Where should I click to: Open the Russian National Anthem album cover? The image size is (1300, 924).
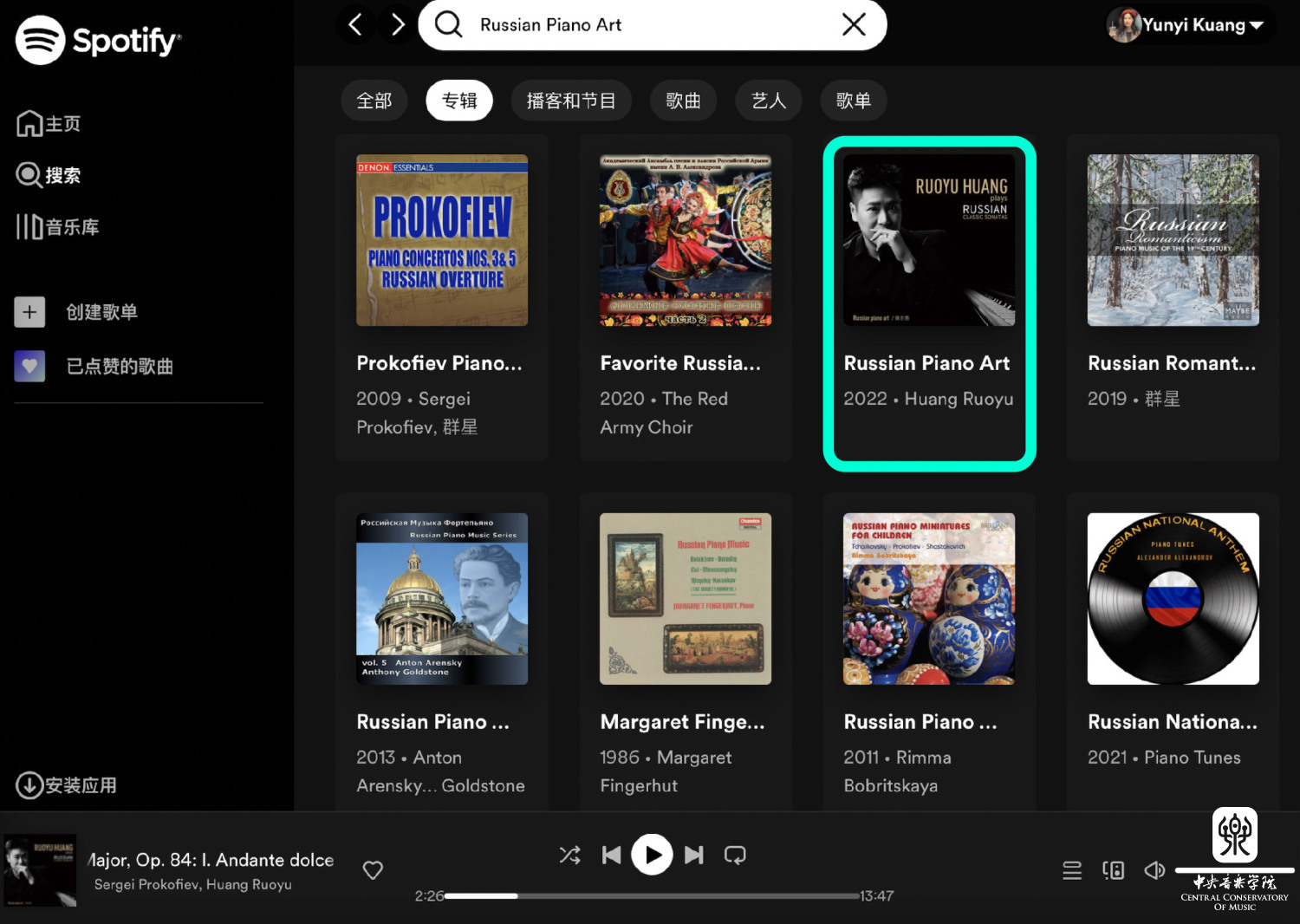coord(1173,599)
